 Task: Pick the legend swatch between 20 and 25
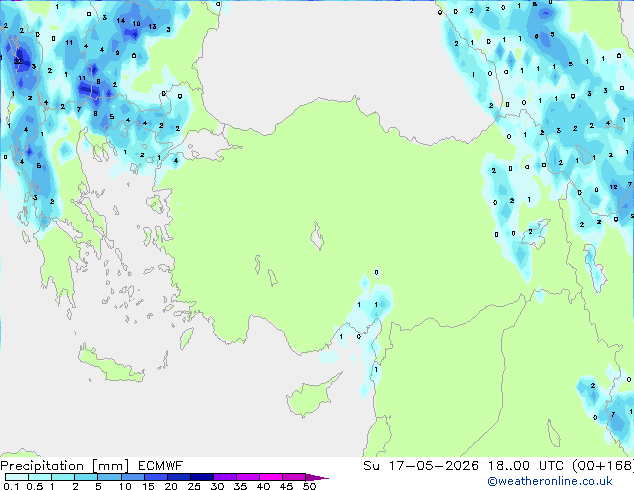click(x=179, y=477)
